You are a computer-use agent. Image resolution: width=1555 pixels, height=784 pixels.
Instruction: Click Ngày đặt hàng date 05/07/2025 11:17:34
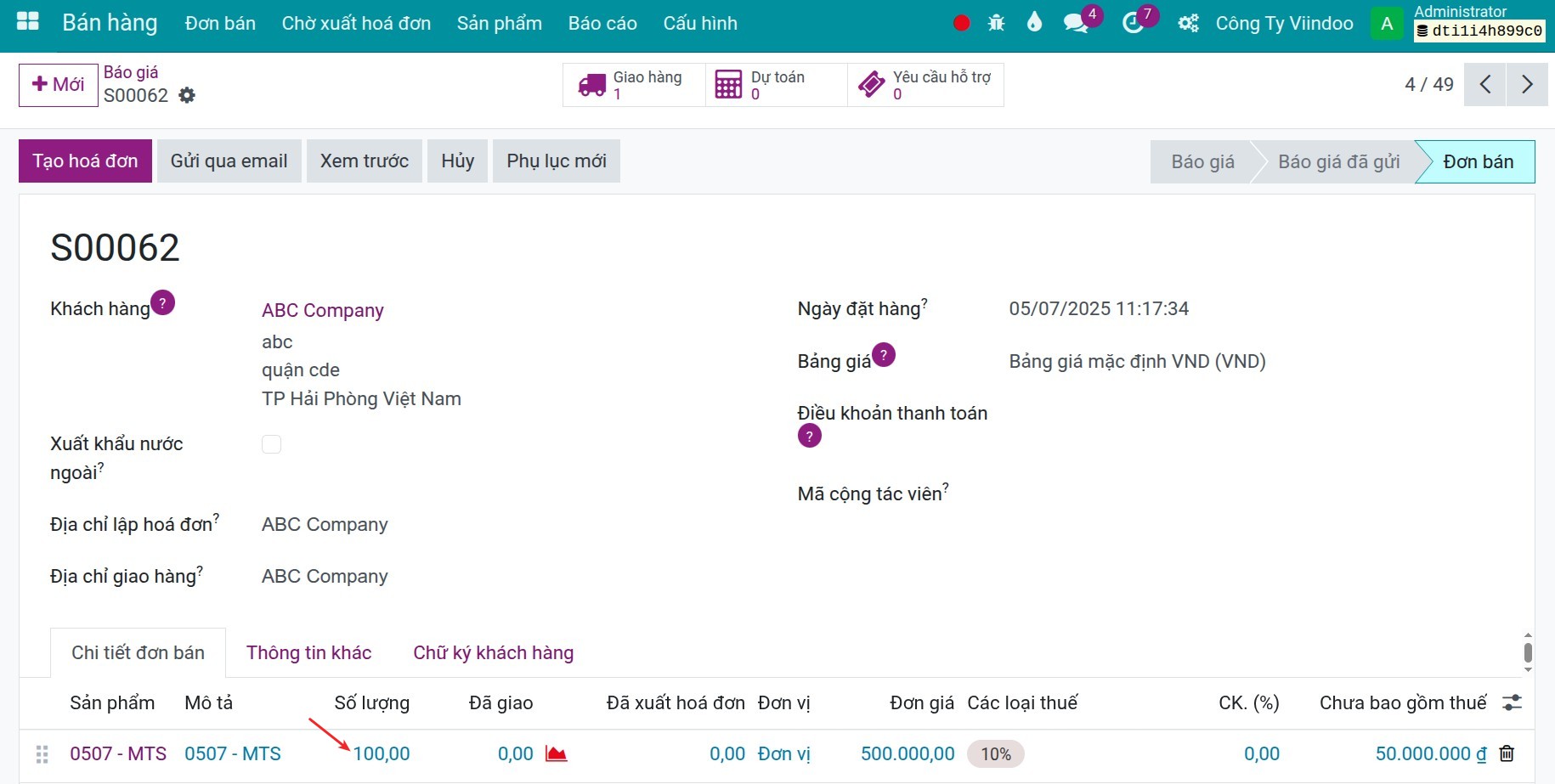point(1099,308)
